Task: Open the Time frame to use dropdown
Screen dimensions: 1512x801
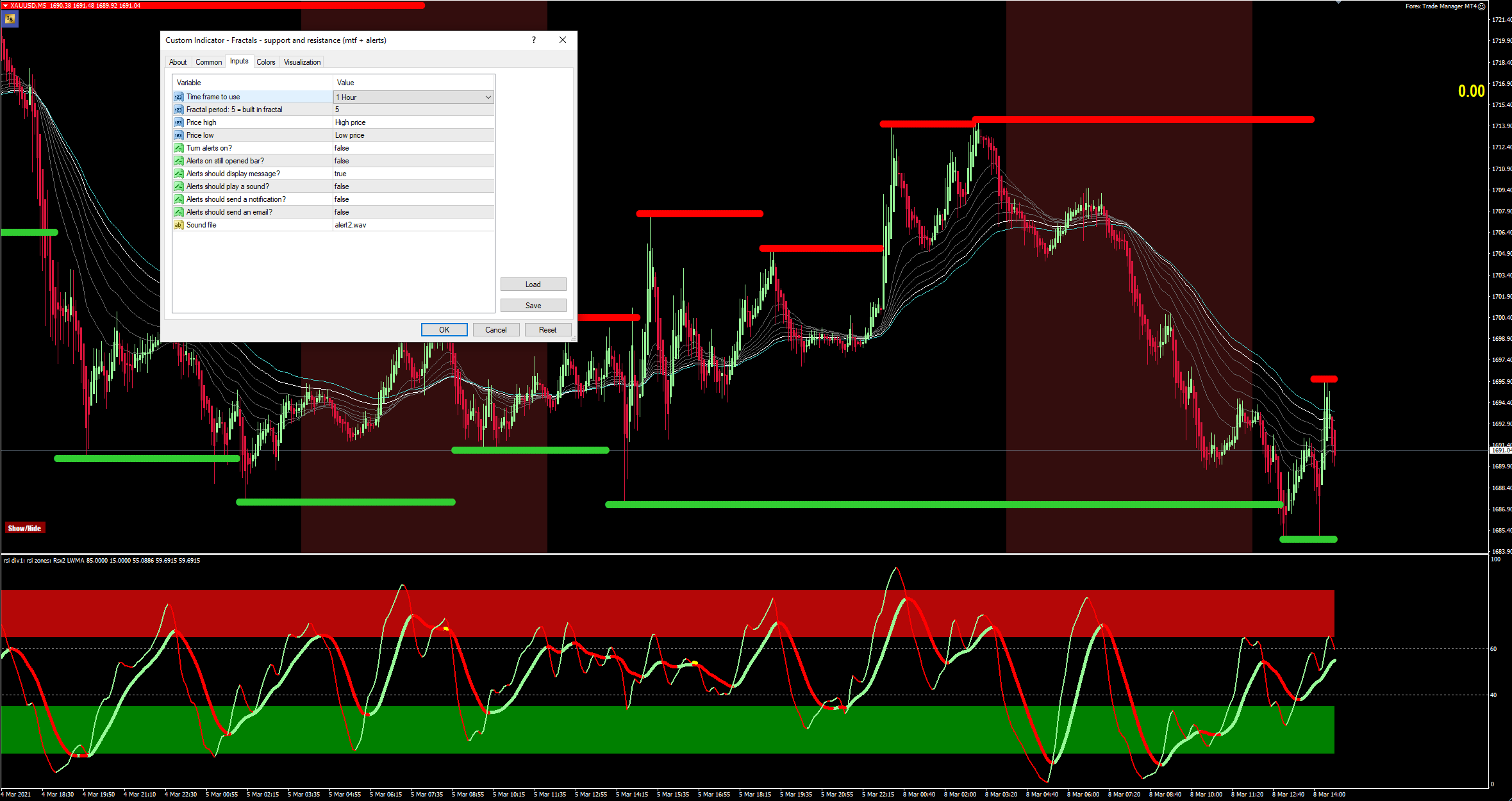Action: coord(488,97)
